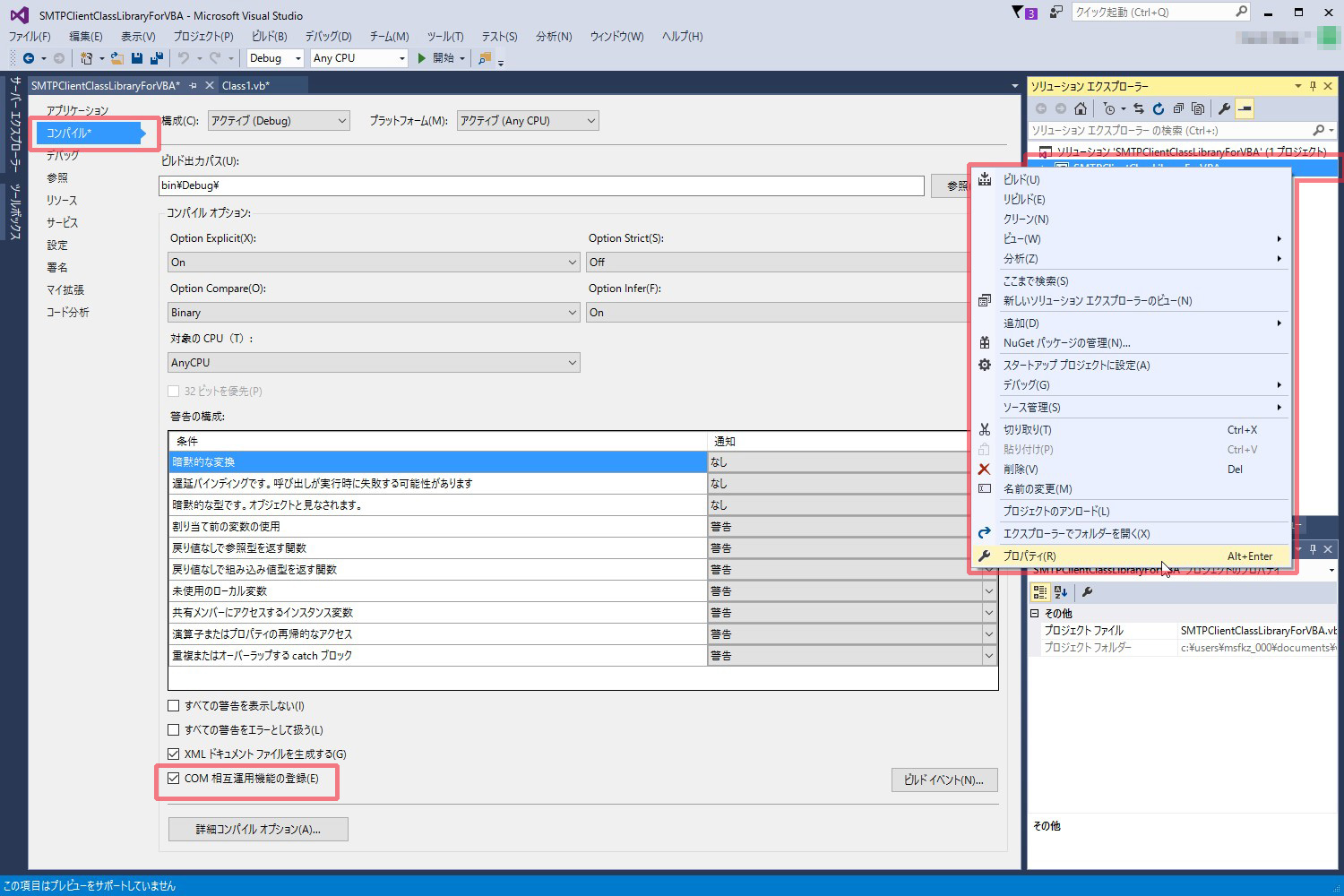Click the Collapse All icon in Solution Explorer

click(1178, 108)
